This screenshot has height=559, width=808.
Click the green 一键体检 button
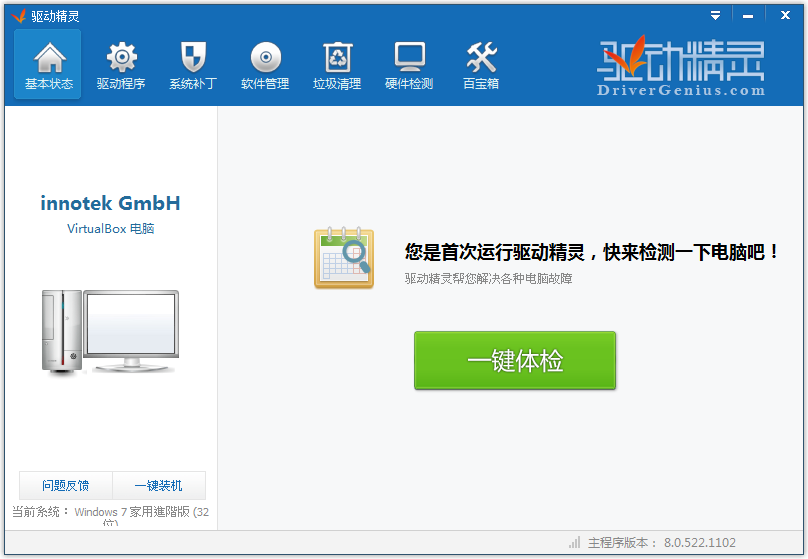coord(515,360)
